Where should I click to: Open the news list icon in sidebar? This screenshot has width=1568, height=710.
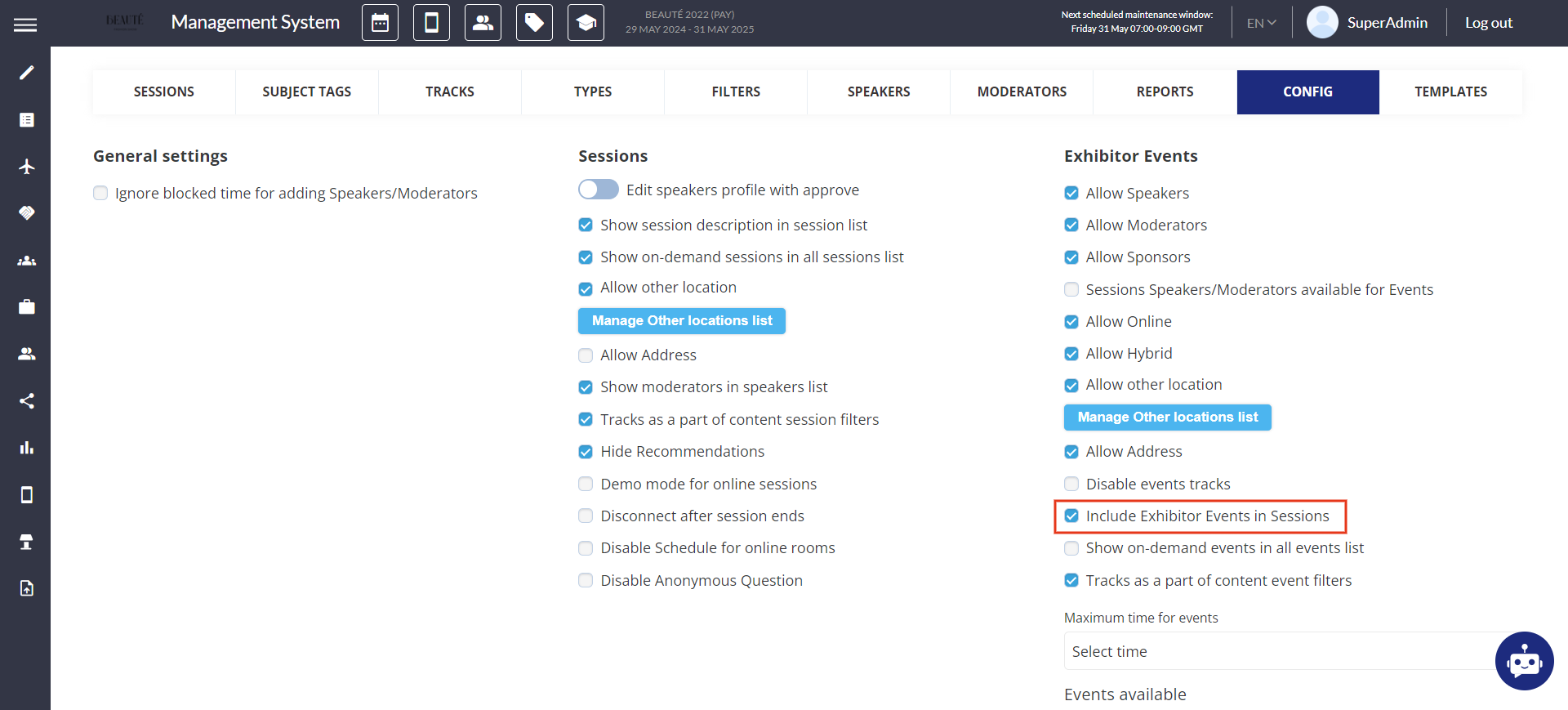pyautogui.click(x=26, y=120)
